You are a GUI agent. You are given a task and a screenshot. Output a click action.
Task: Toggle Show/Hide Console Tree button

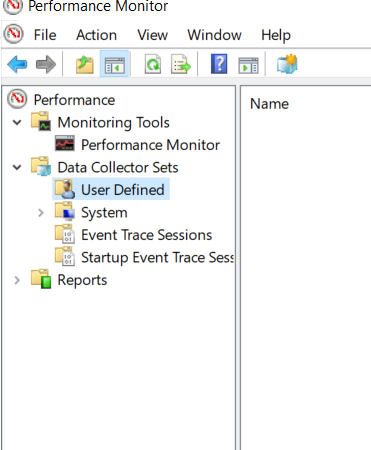point(114,64)
